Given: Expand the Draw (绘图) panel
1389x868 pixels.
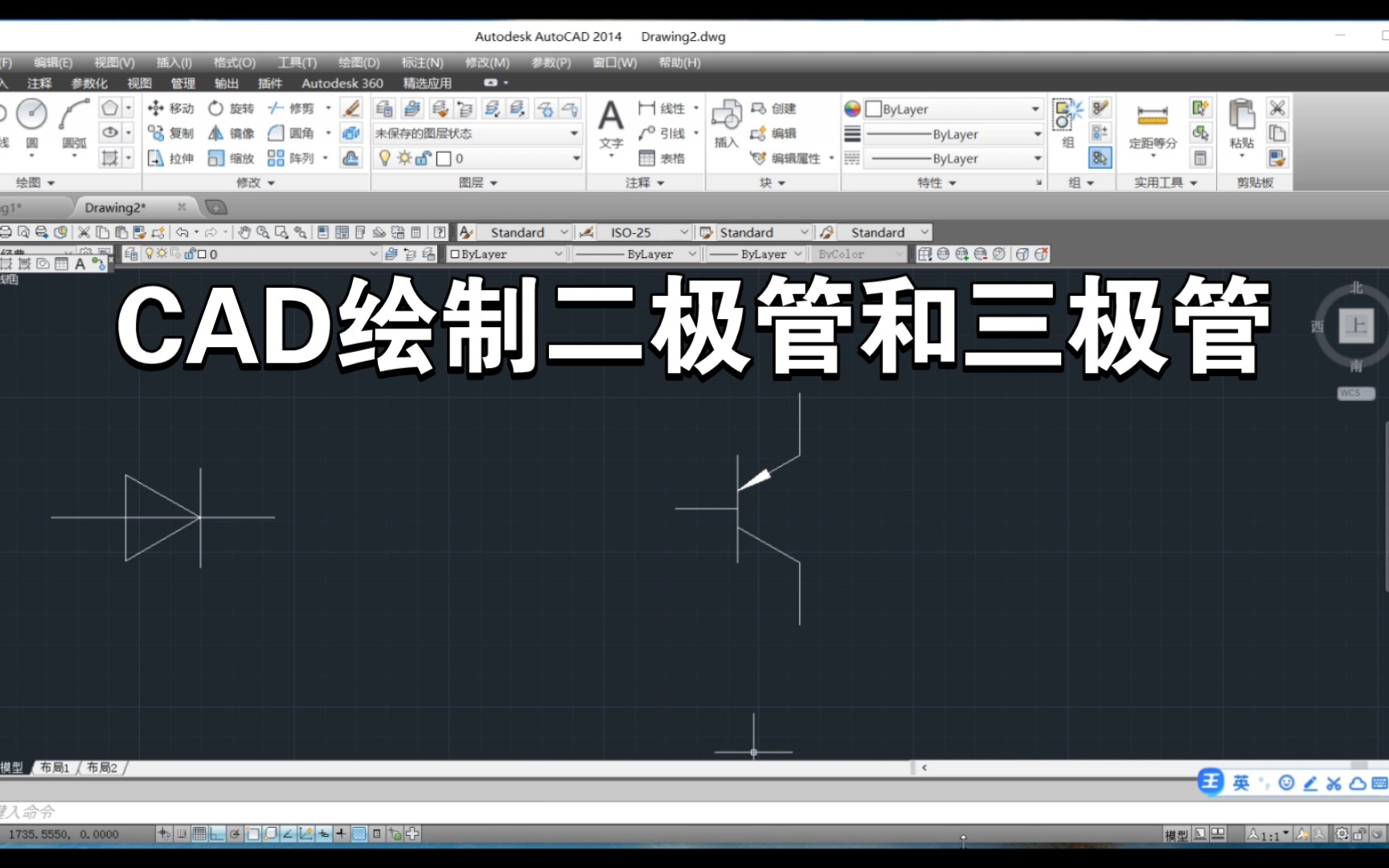Looking at the screenshot, I should pos(35,183).
